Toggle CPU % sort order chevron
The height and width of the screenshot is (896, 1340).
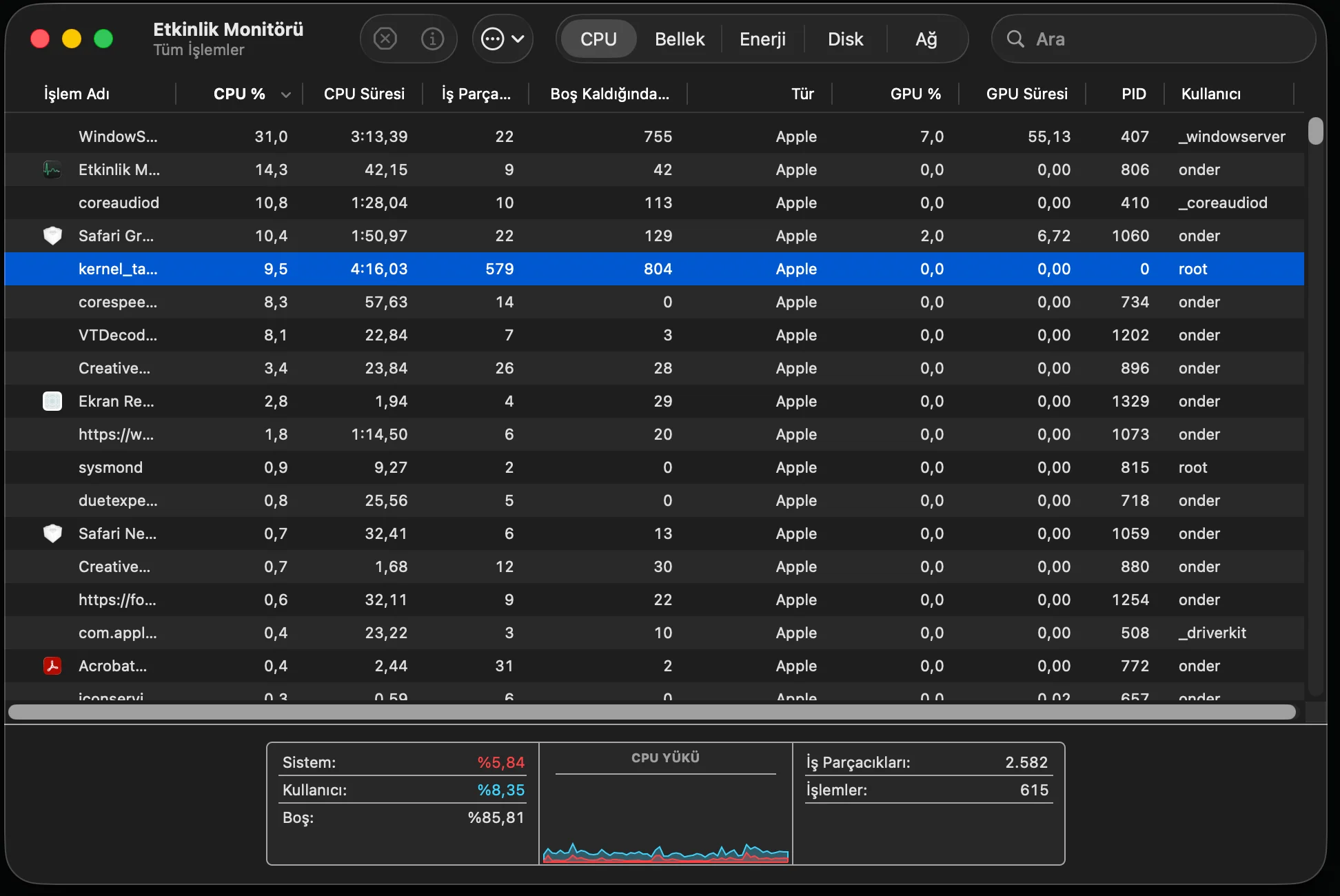pos(285,94)
